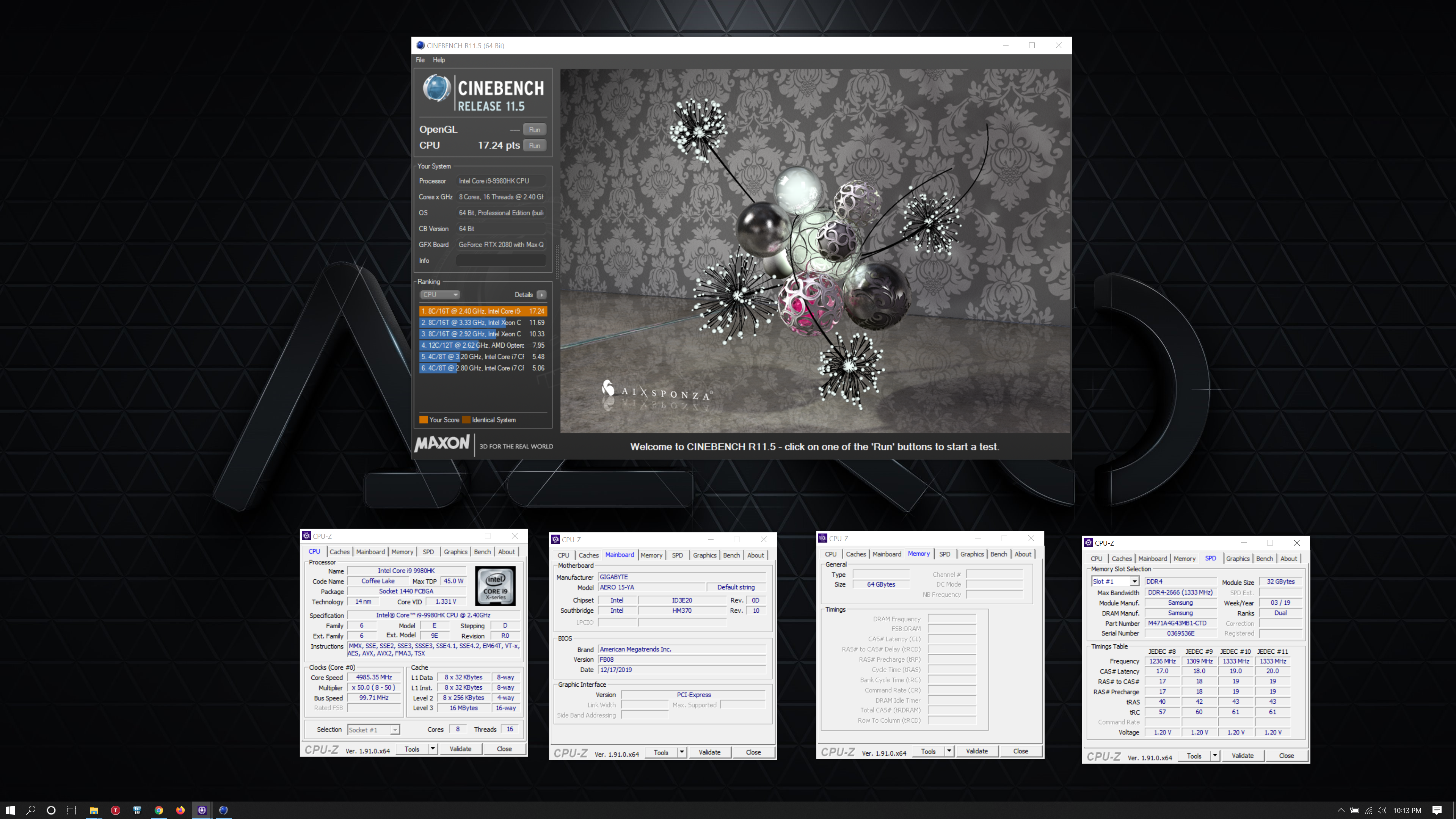The height and width of the screenshot is (819, 1456).
Task: Click the Info input field in Cinebench
Action: point(501,260)
